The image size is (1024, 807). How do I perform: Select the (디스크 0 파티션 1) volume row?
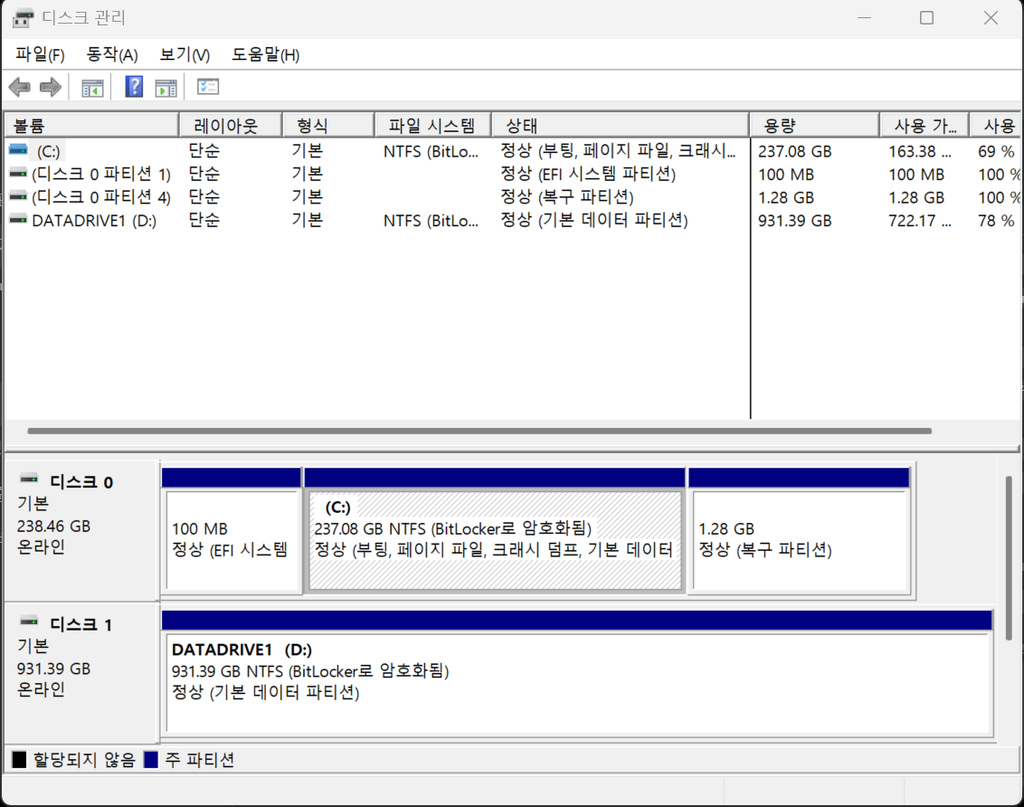512,174
